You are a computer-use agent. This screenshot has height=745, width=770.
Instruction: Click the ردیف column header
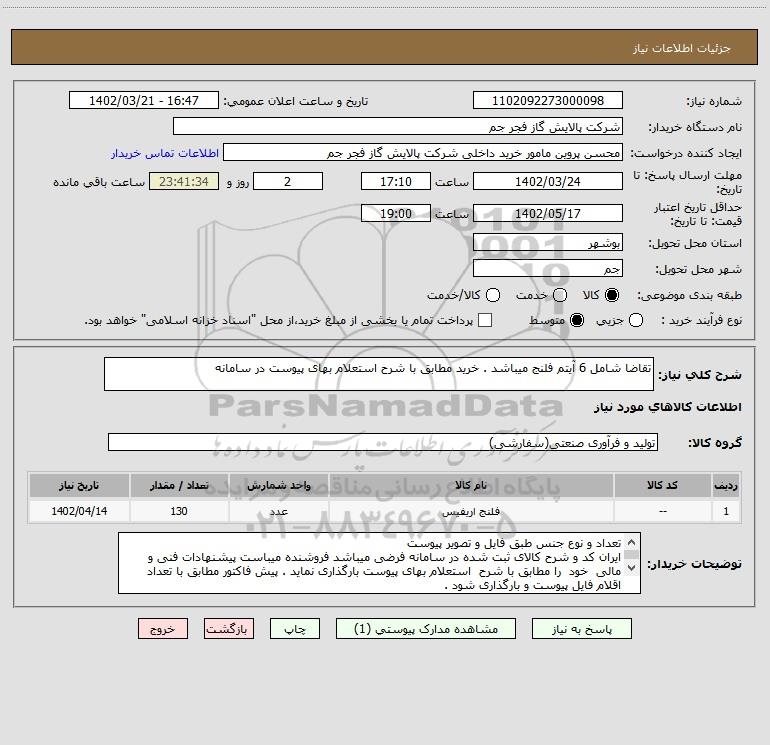pyautogui.click(x=726, y=485)
